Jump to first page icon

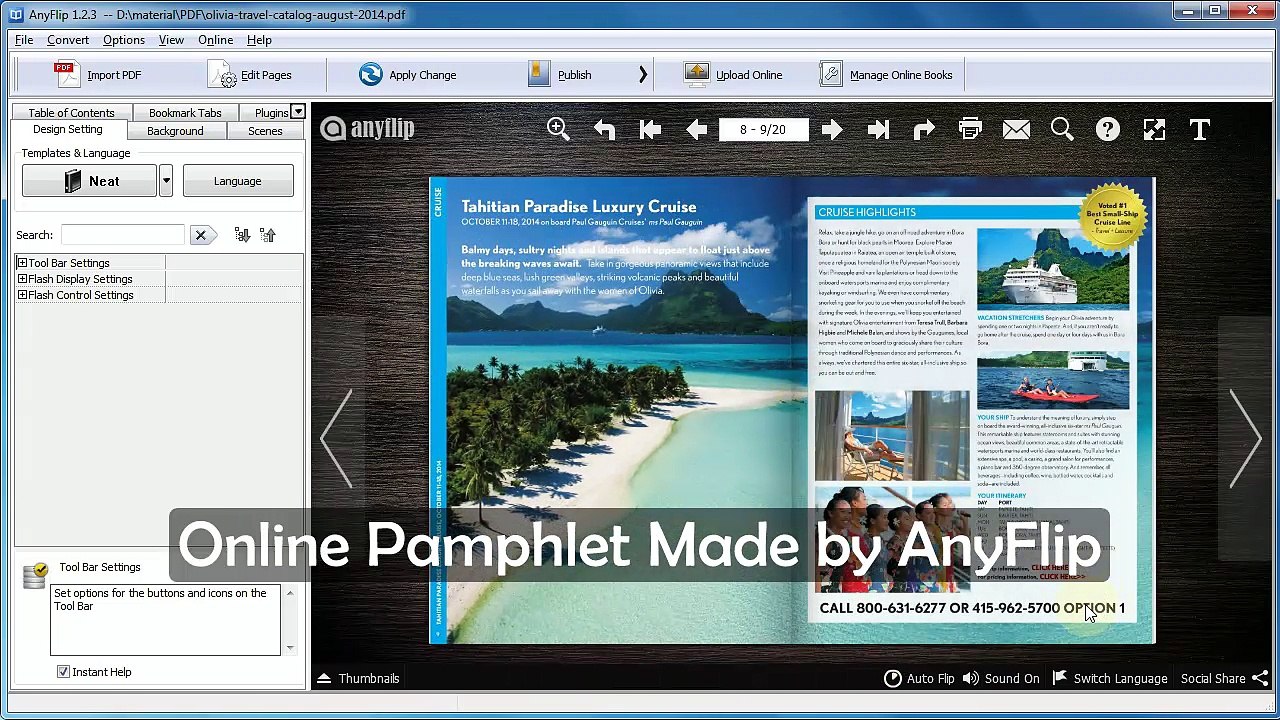[x=650, y=129]
